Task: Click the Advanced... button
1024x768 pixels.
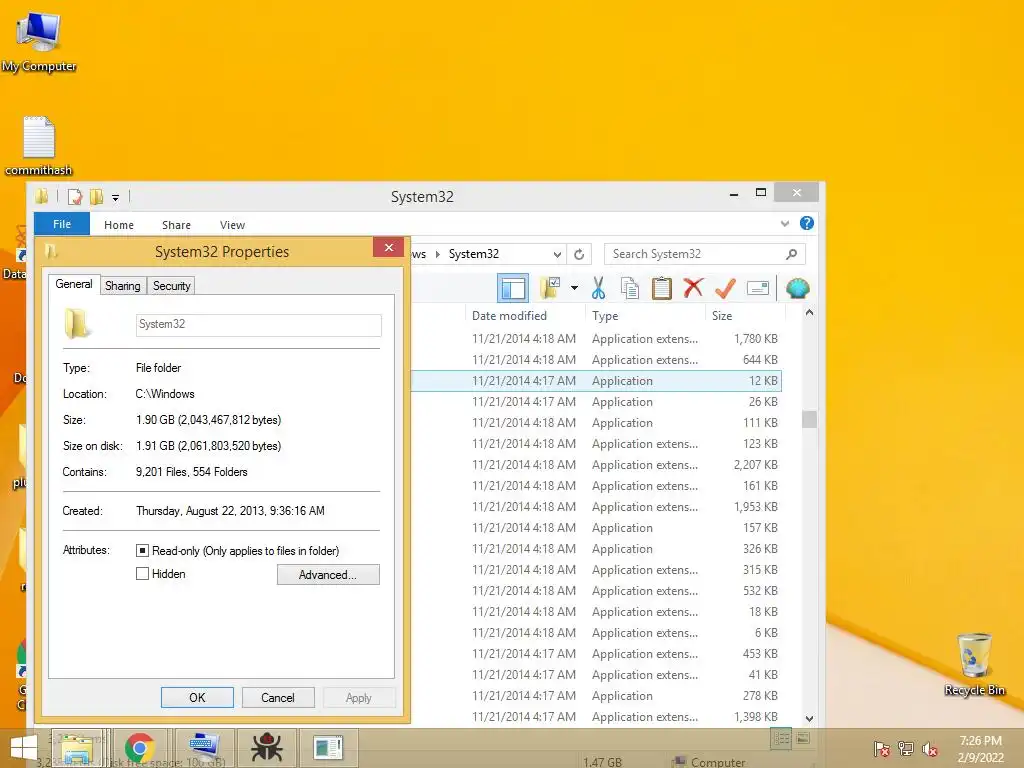Action: [x=328, y=575]
